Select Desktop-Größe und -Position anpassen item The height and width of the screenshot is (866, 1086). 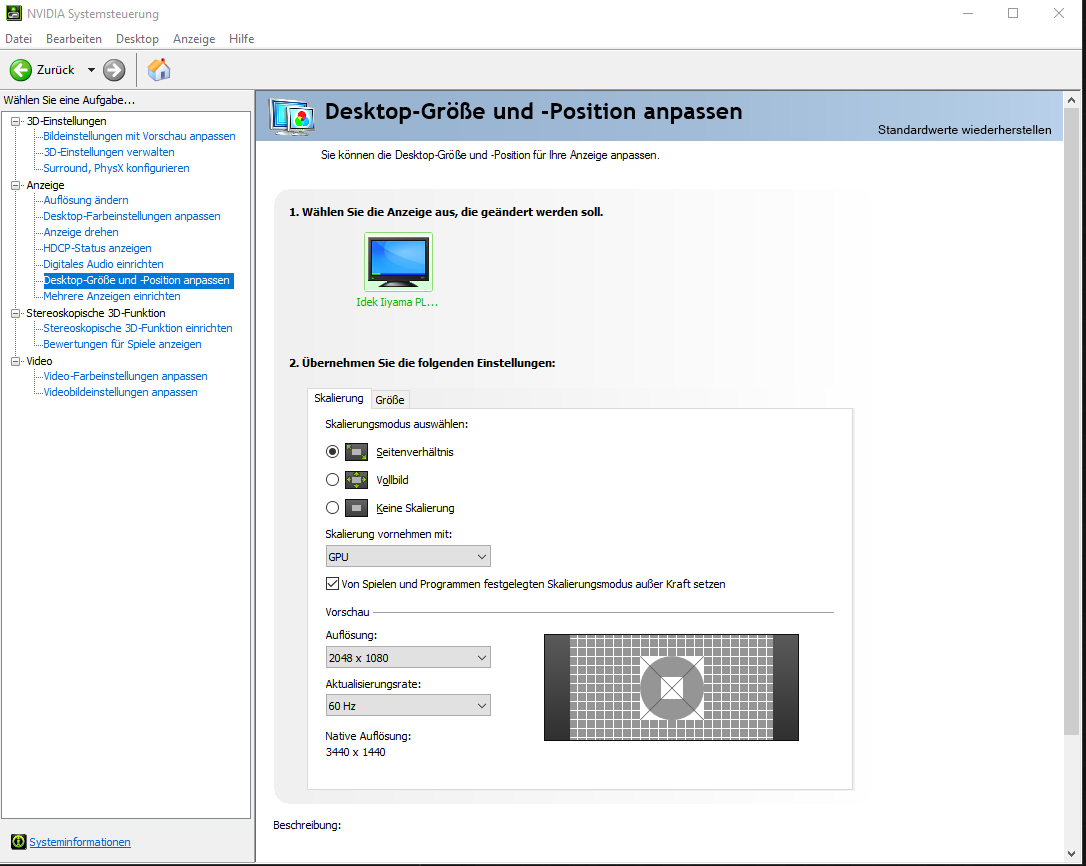138,281
